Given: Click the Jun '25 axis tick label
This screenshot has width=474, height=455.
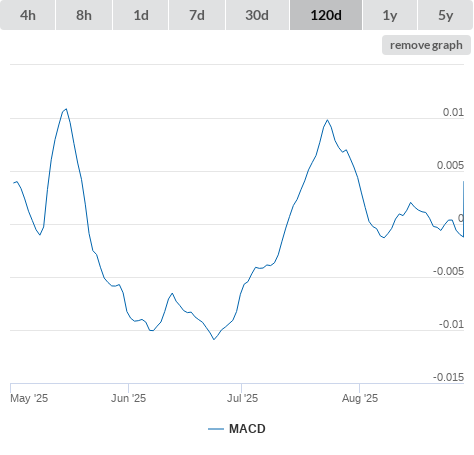Looking at the screenshot, I should pos(128,398).
